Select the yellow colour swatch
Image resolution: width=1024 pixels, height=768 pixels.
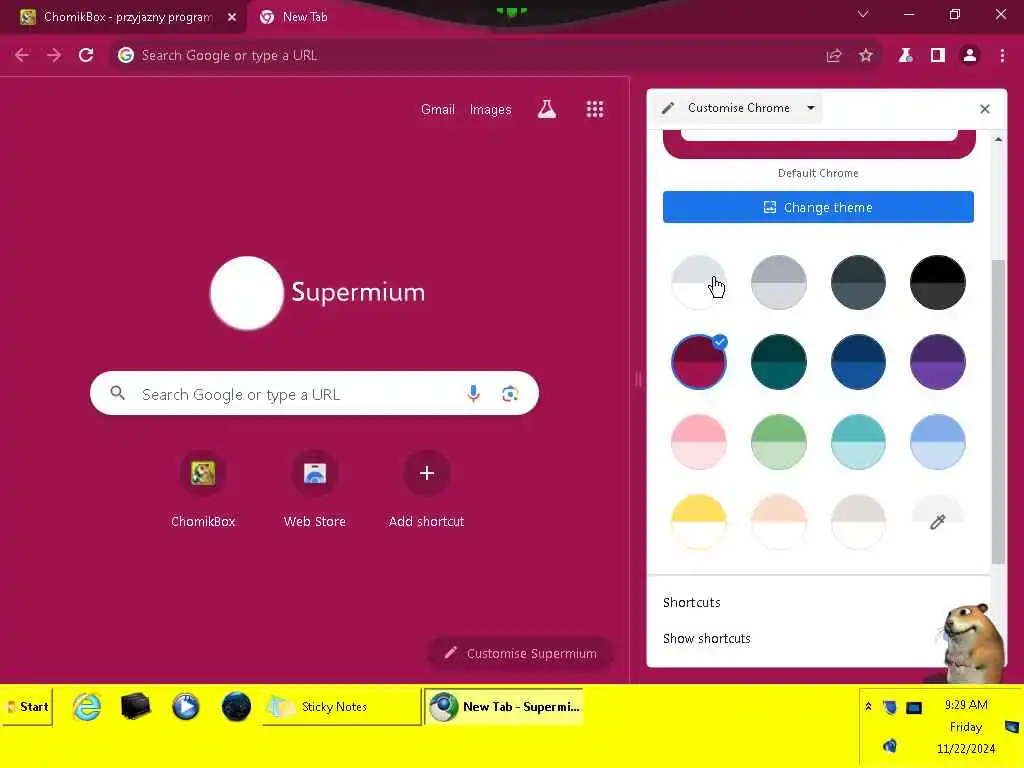(699, 522)
